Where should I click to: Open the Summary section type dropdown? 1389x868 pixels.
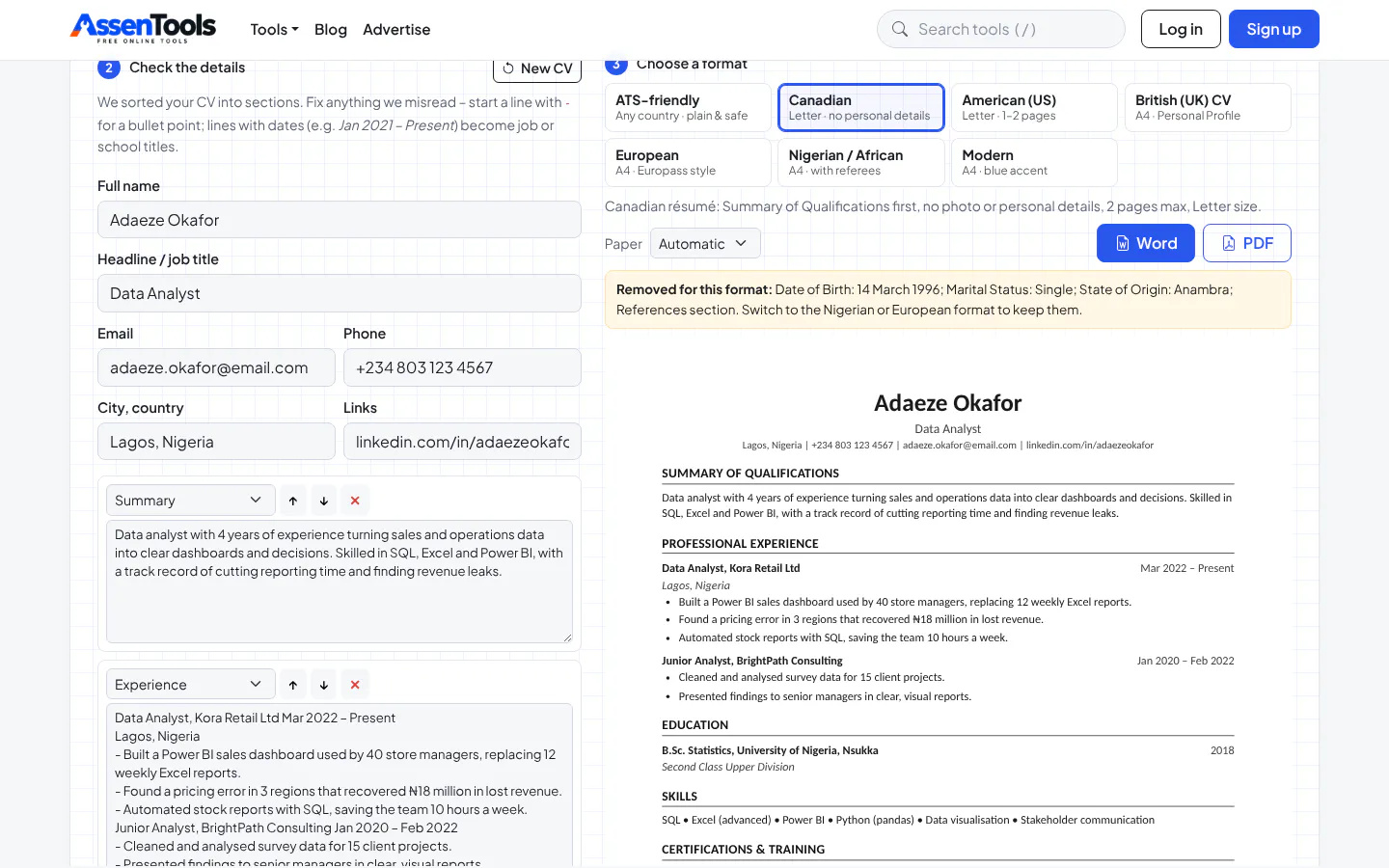[x=190, y=501]
